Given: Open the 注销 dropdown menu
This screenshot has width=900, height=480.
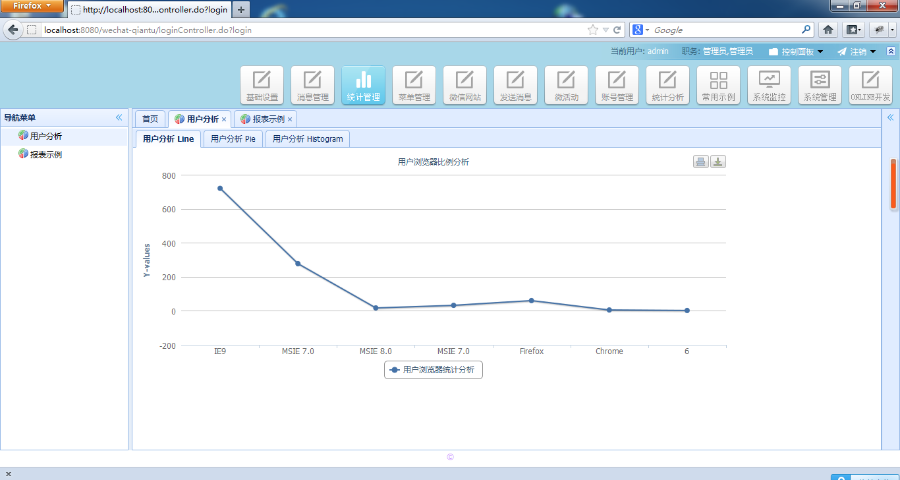Looking at the screenshot, I should pyautogui.click(x=856, y=52).
